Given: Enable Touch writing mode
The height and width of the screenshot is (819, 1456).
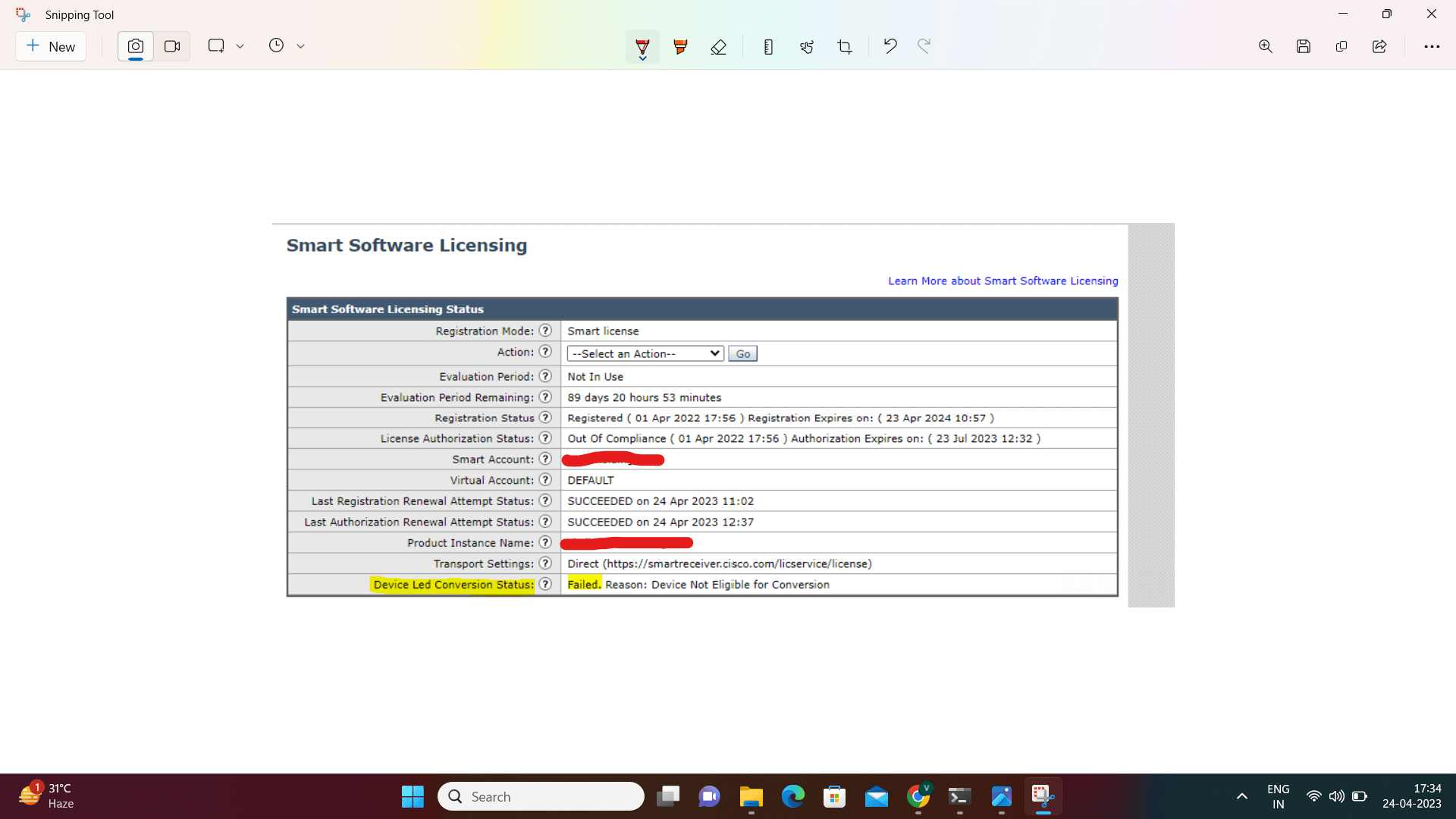Looking at the screenshot, I should (x=806, y=46).
